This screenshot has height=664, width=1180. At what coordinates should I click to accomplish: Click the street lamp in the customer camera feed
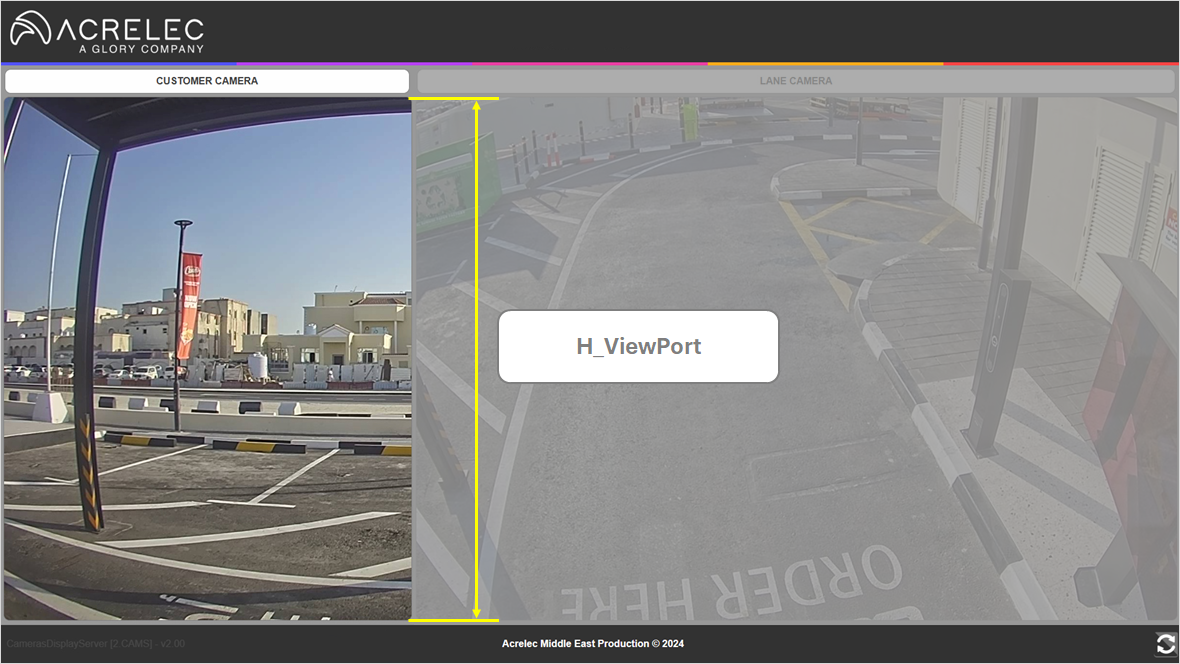[178, 320]
